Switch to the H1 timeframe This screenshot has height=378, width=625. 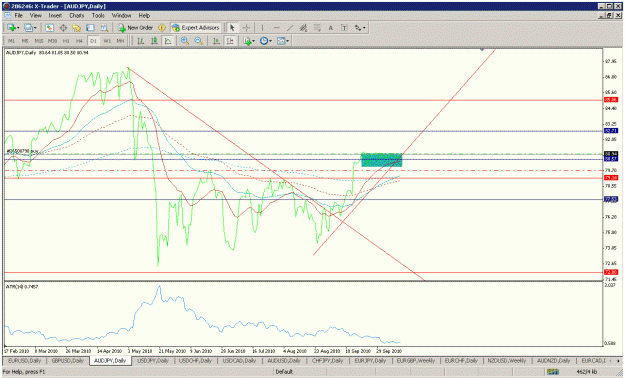66,41
